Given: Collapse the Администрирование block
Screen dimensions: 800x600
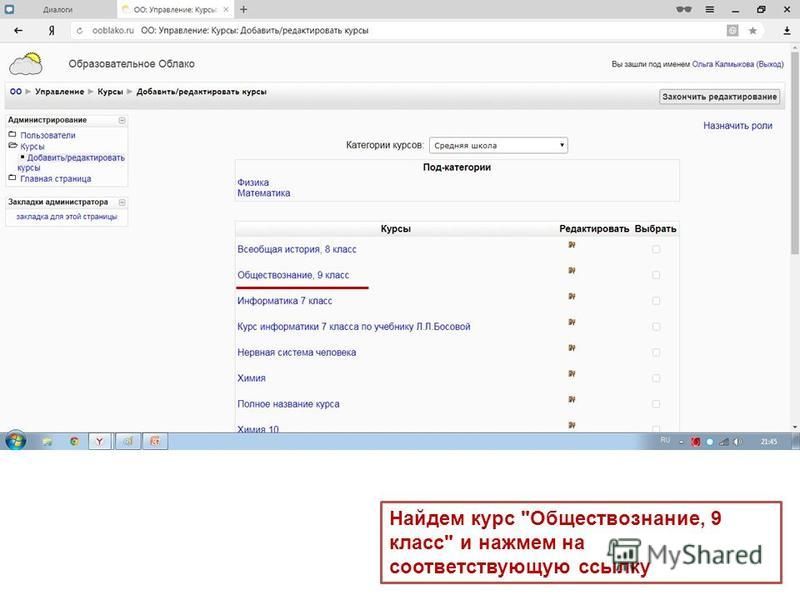Looking at the screenshot, I should pyautogui.click(x=122, y=120).
